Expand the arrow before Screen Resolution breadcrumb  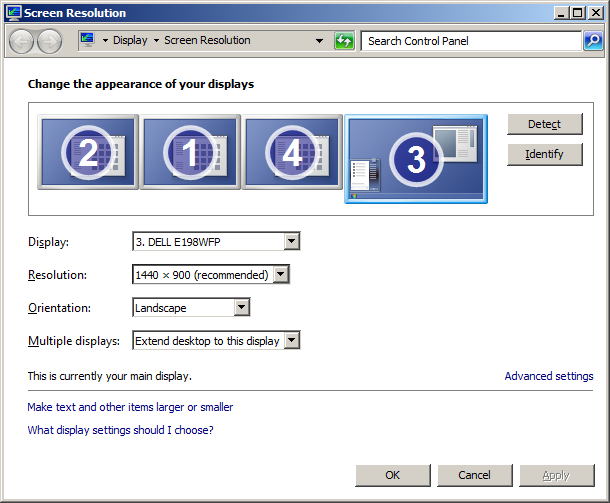coord(156,40)
